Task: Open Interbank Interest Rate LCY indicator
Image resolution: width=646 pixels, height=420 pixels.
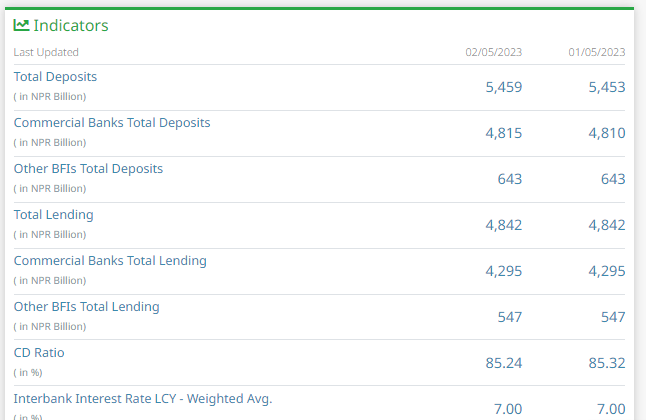Action: pyautogui.click(x=142, y=398)
